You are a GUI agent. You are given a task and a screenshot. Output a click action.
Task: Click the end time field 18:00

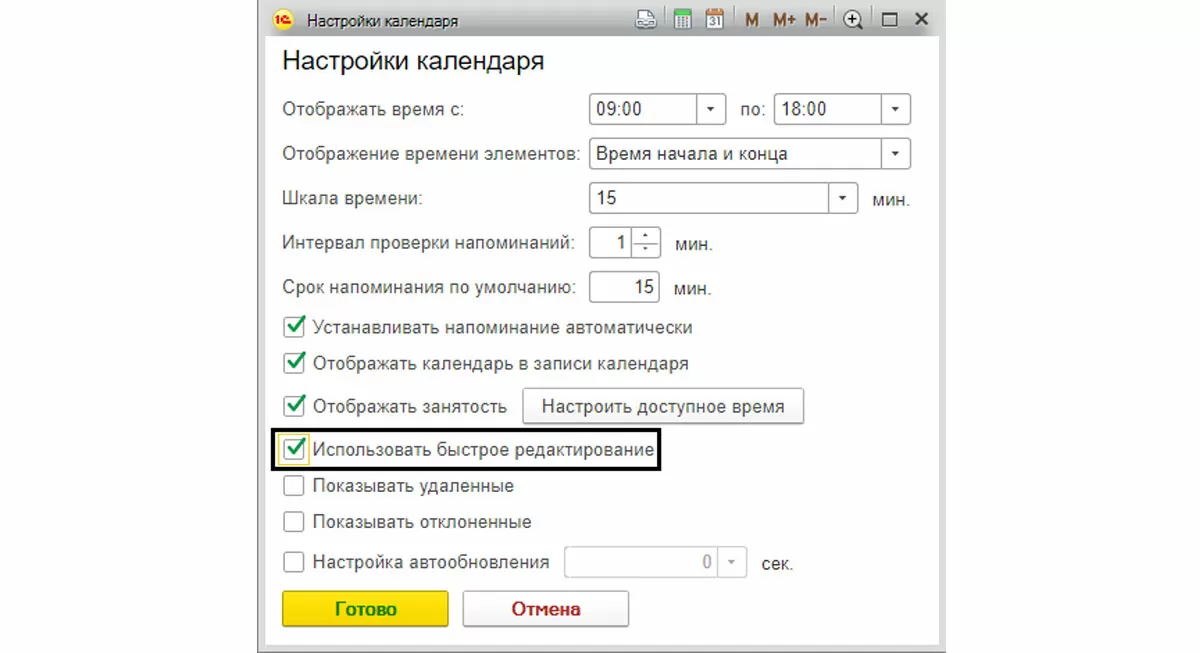pyautogui.click(x=827, y=109)
